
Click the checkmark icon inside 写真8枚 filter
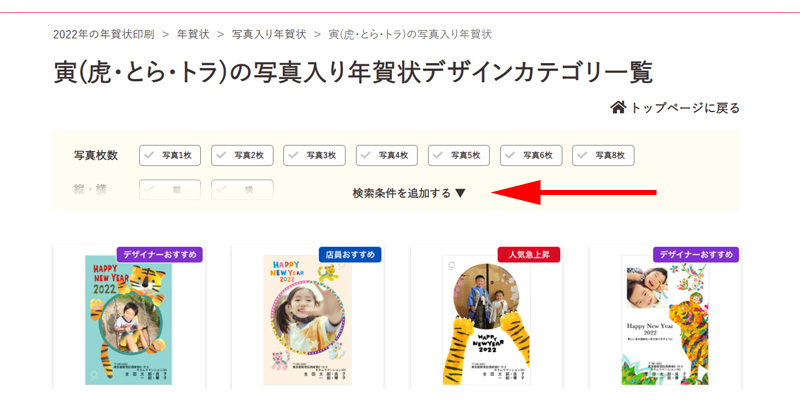coord(583,156)
